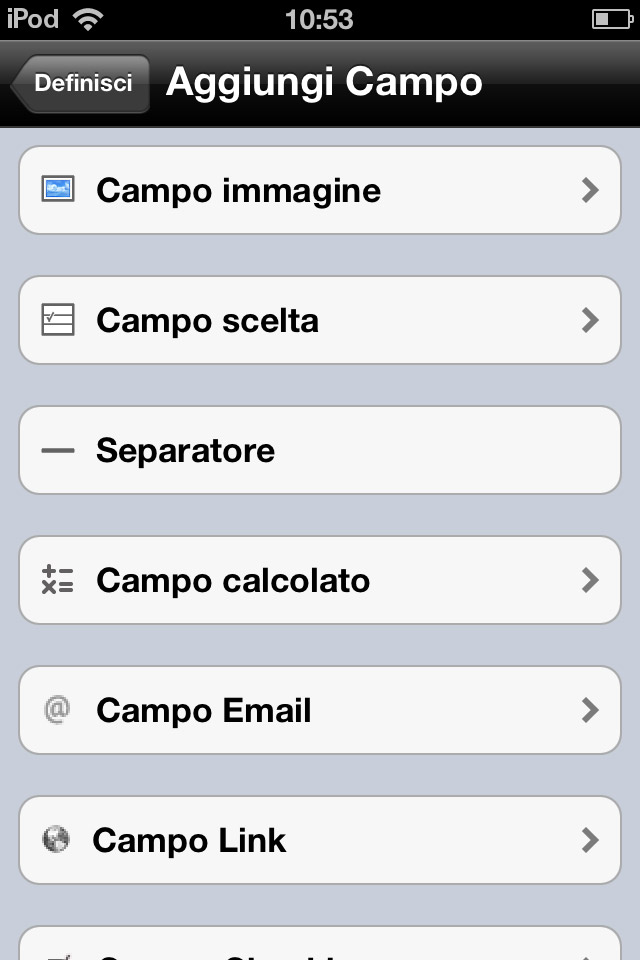Open the Campo immagine chevron arrow
This screenshot has width=640, height=960.
[590, 190]
